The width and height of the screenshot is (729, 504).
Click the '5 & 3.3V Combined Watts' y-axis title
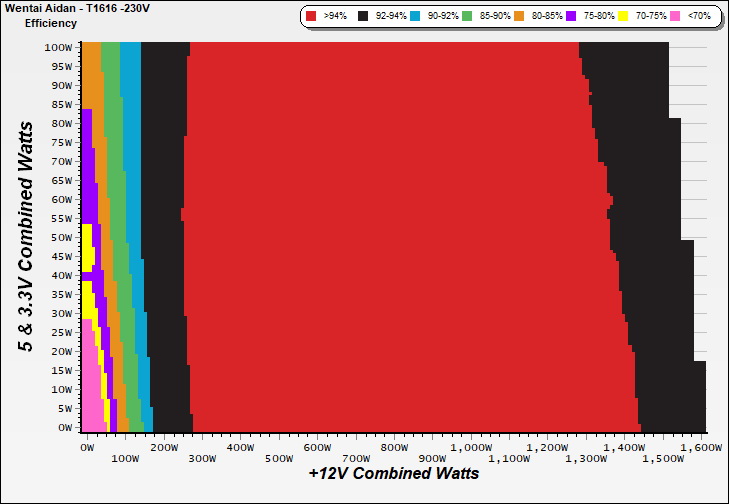[x=27, y=235]
